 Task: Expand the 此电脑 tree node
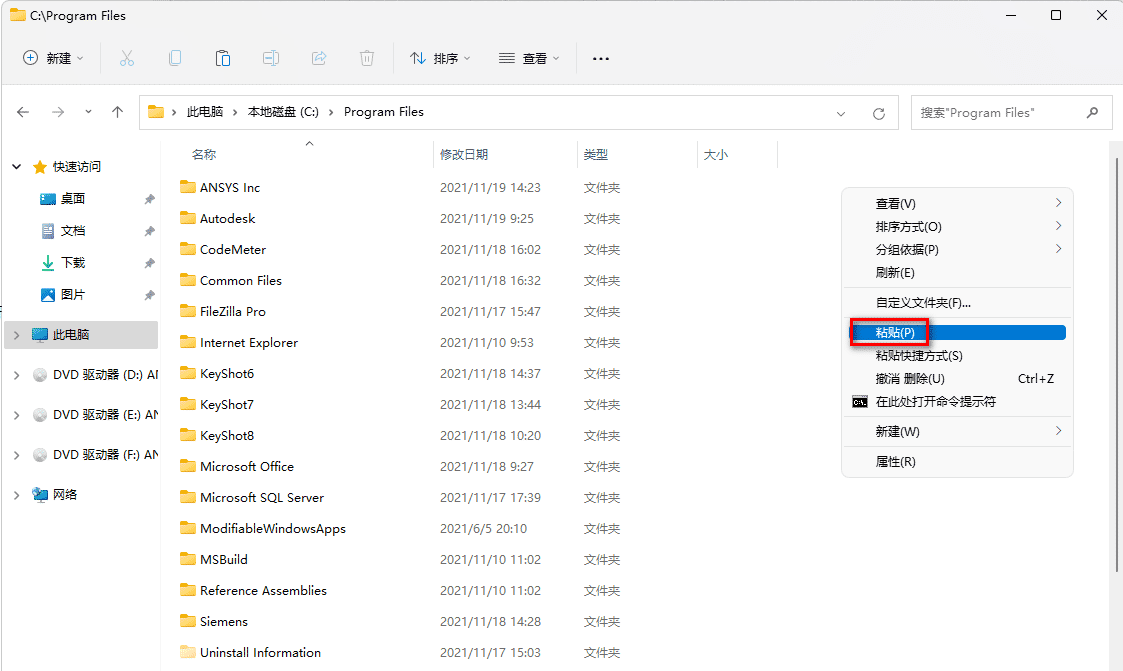click(17, 335)
